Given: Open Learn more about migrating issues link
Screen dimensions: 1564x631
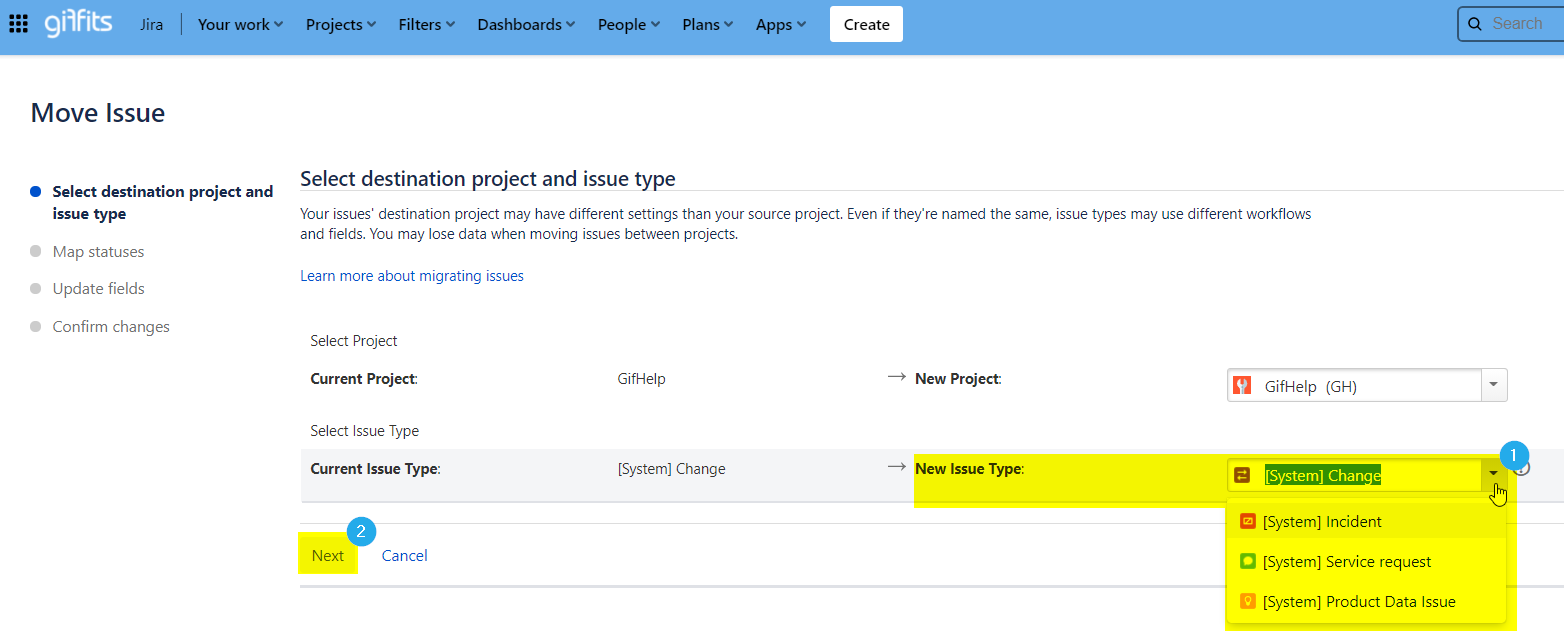Looking at the screenshot, I should [x=412, y=276].
